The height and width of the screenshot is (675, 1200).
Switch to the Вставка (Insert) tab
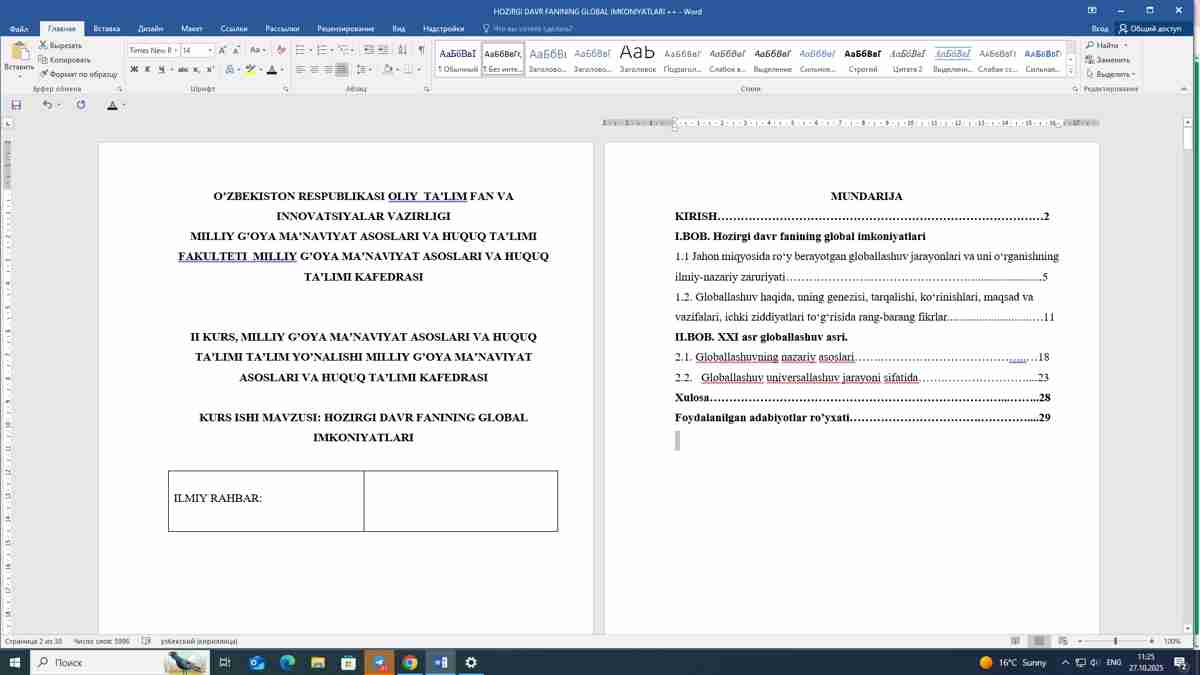click(106, 29)
